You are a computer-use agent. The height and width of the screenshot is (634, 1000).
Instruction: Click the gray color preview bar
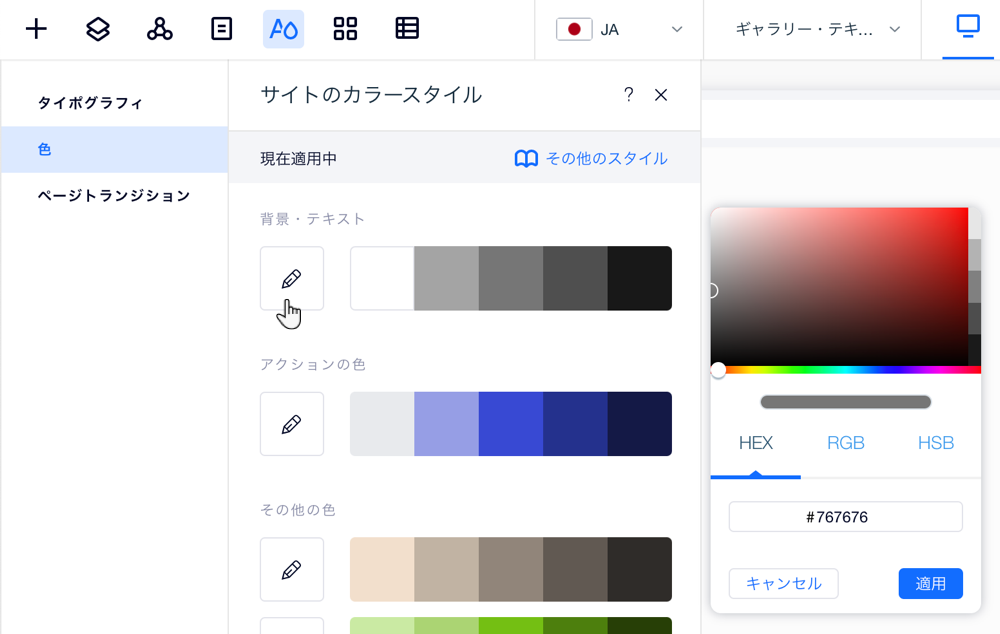pyautogui.click(x=846, y=402)
